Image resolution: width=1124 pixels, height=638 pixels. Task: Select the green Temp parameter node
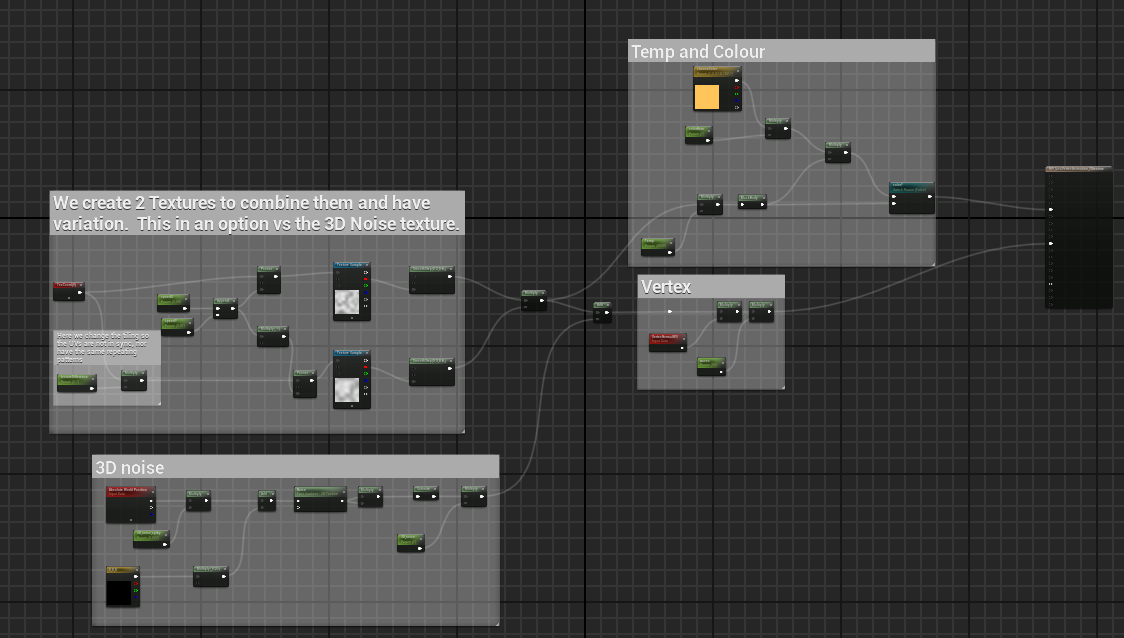tap(657, 242)
